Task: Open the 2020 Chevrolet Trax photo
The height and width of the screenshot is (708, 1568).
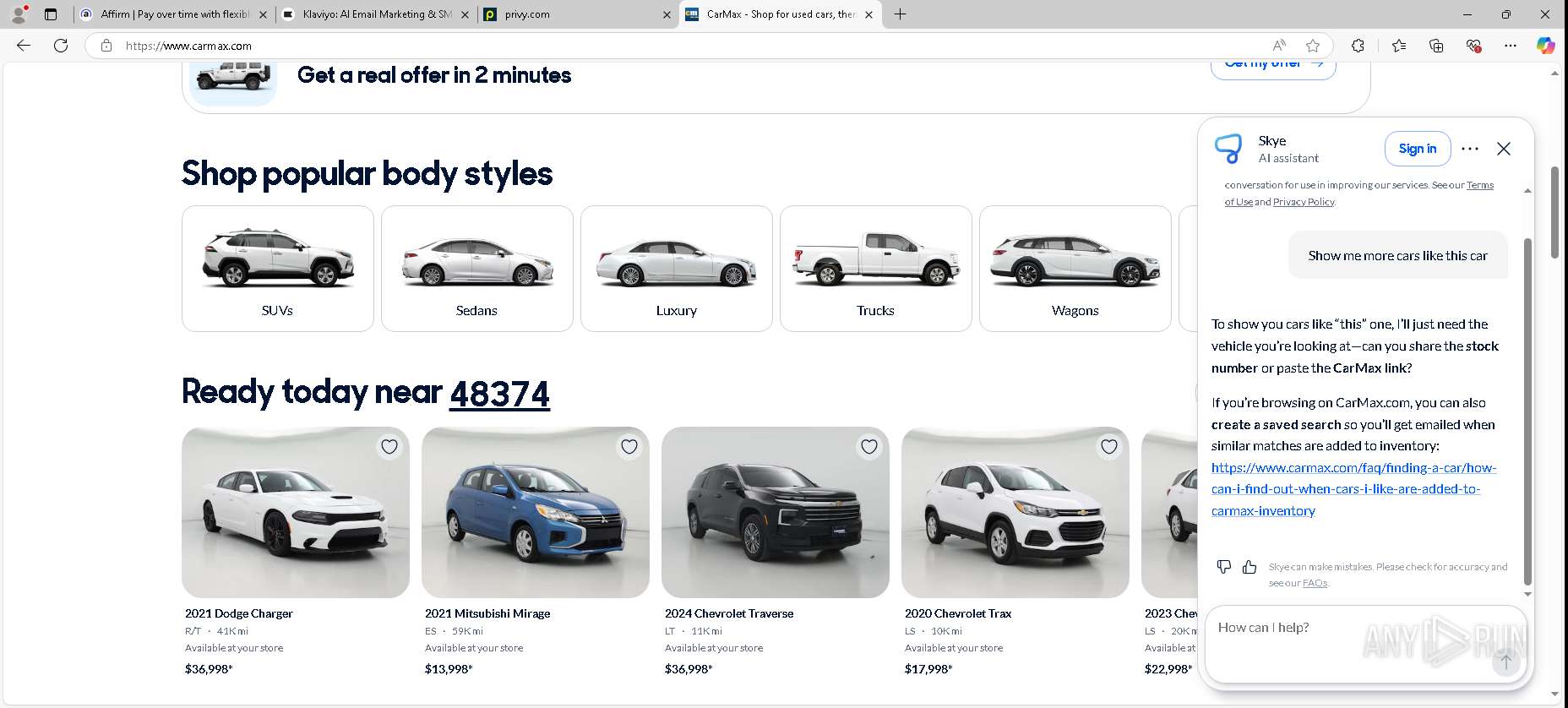Action: [x=1015, y=512]
